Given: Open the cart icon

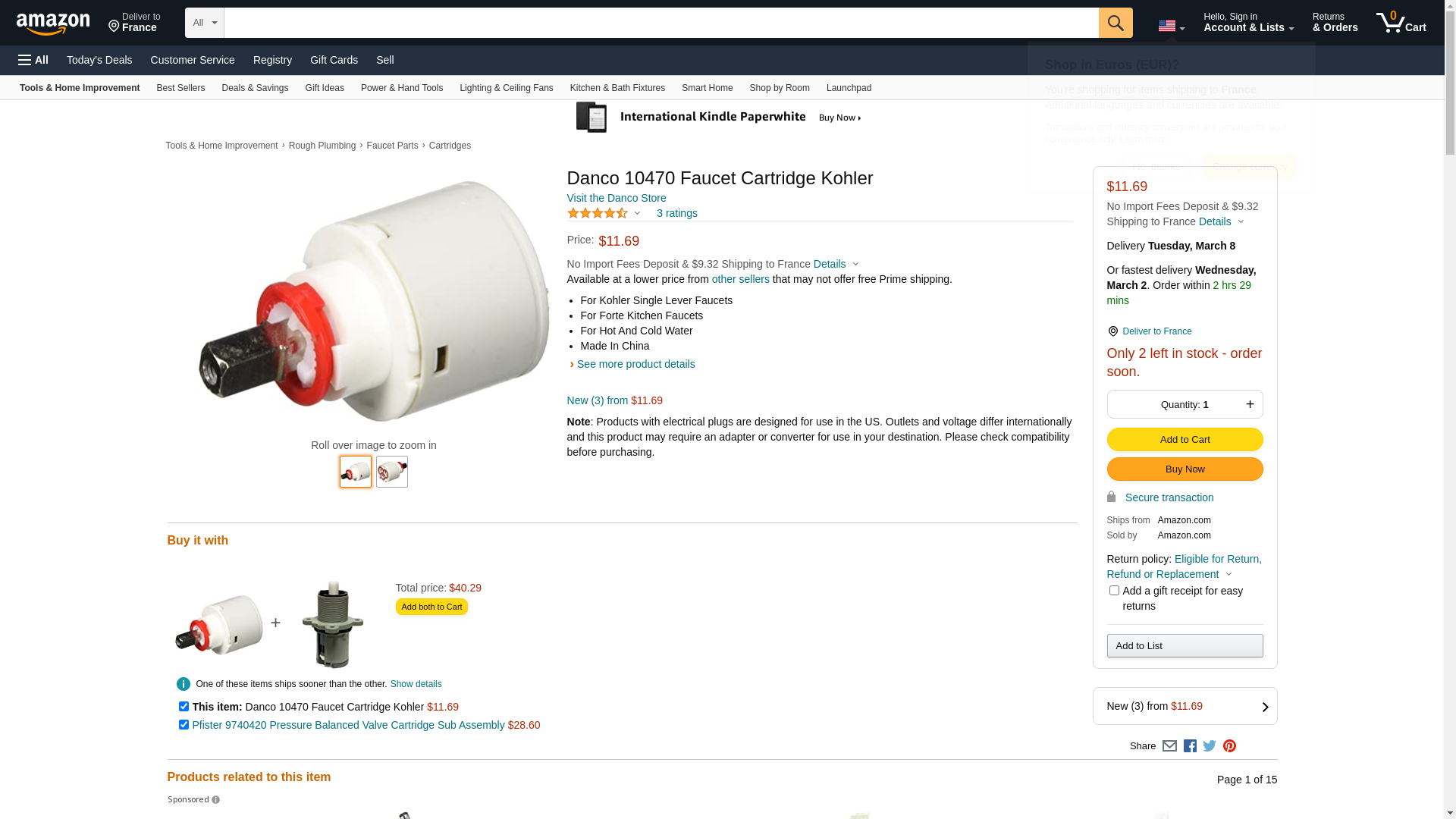Looking at the screenshot, I should click(1401, 23).
